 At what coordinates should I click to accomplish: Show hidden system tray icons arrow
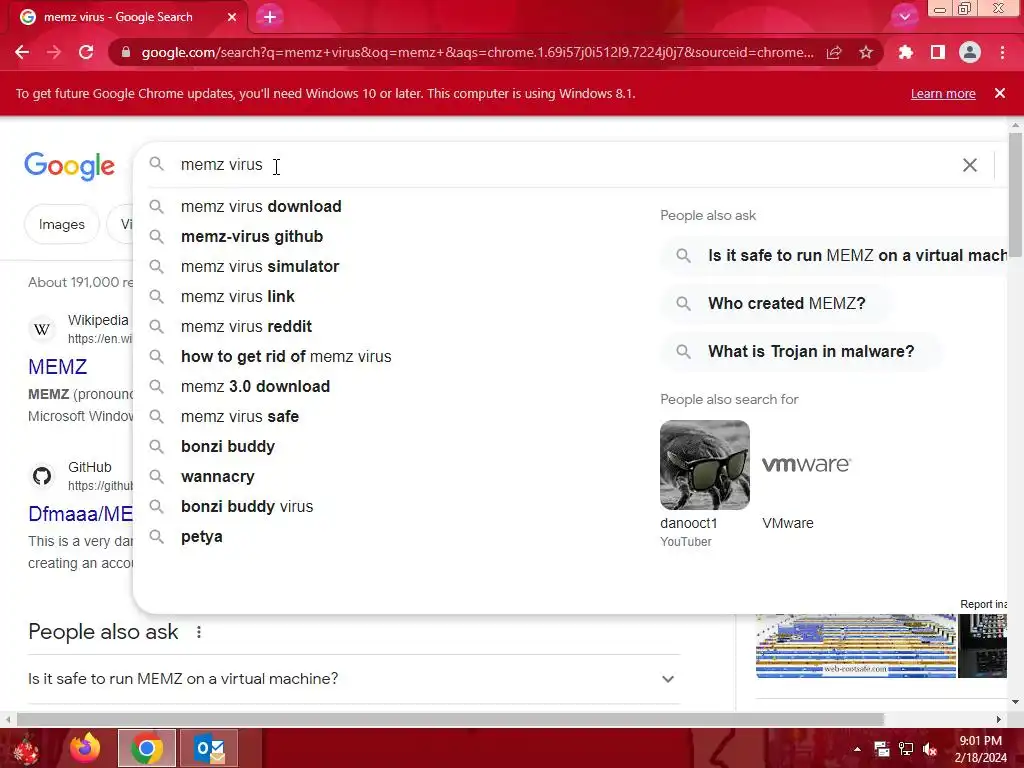pyautogui.click(x=857, y=749)
